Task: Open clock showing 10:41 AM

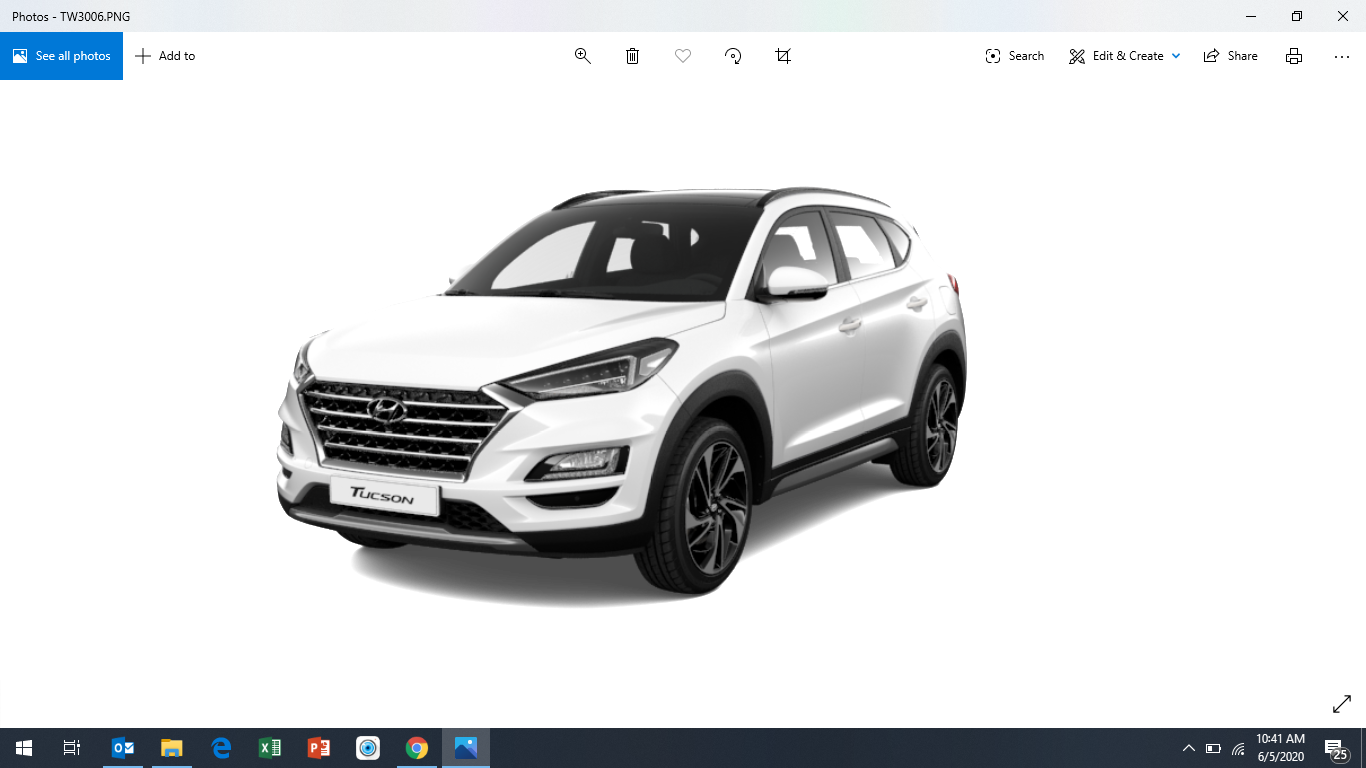Action: click(x=1281, y=748)
